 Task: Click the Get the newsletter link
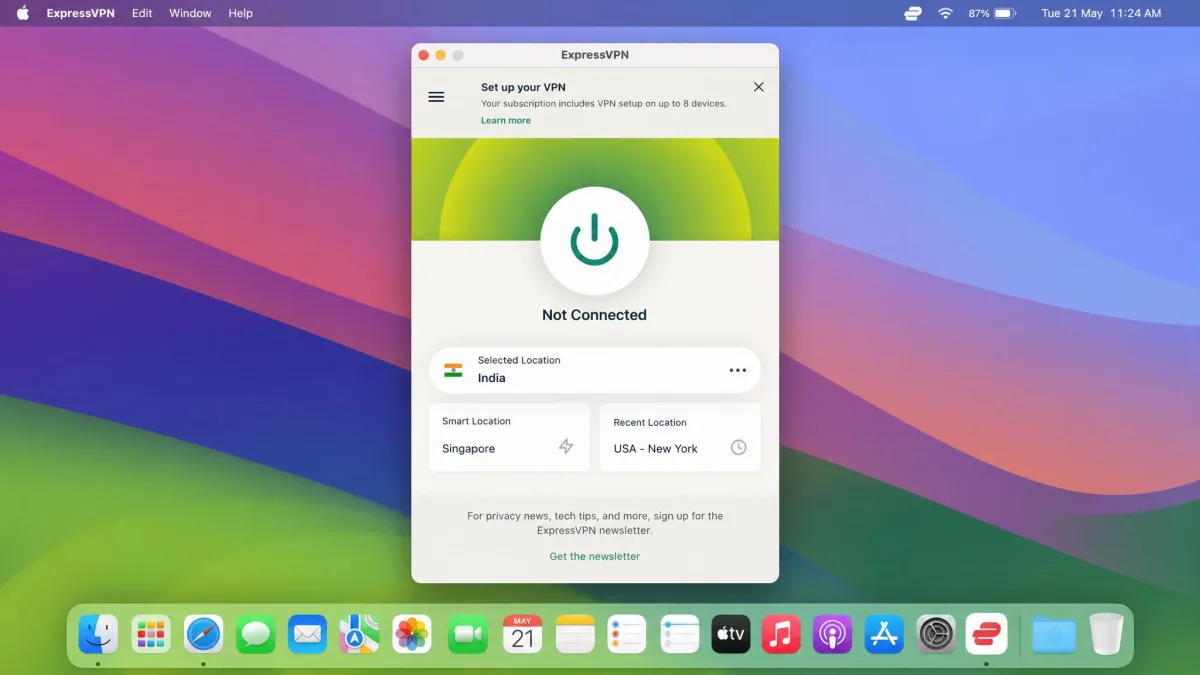pos(595,556)
